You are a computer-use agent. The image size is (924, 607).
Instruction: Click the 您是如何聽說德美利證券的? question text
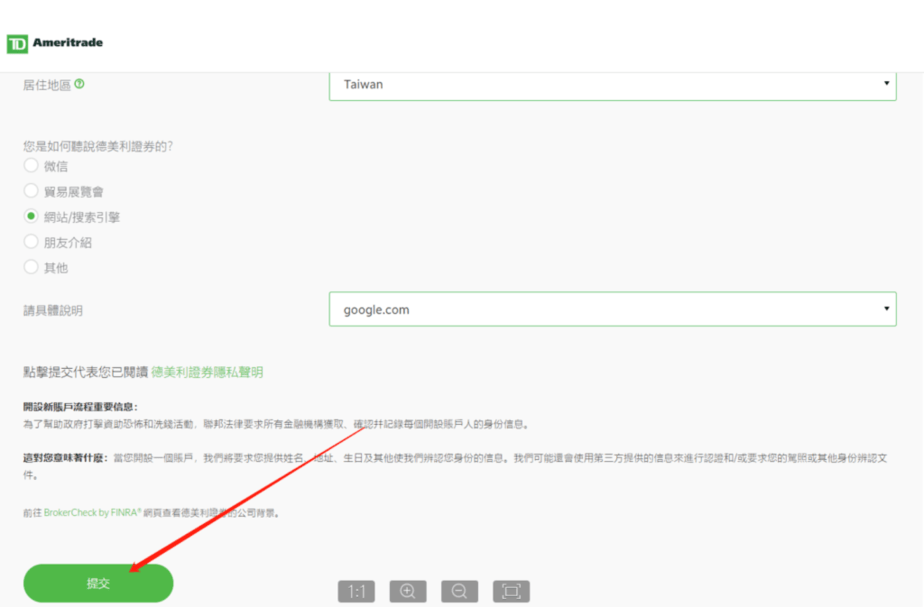pos(98,146)
